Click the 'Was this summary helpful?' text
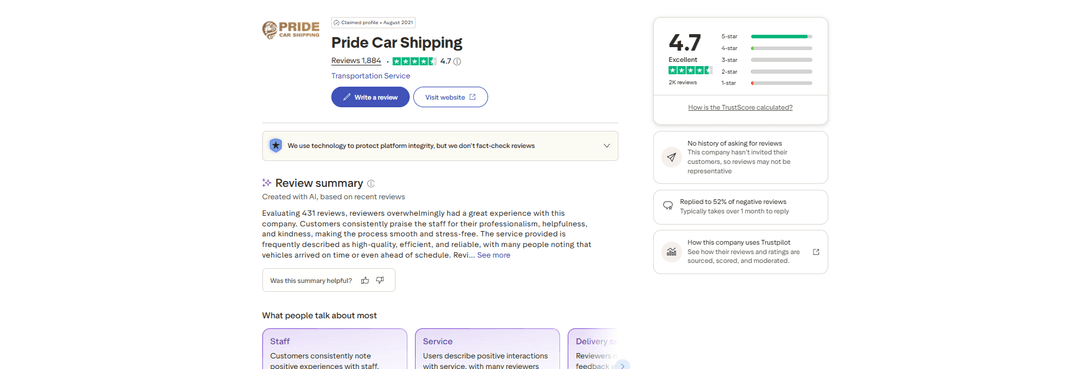 [x=311, y=281]
